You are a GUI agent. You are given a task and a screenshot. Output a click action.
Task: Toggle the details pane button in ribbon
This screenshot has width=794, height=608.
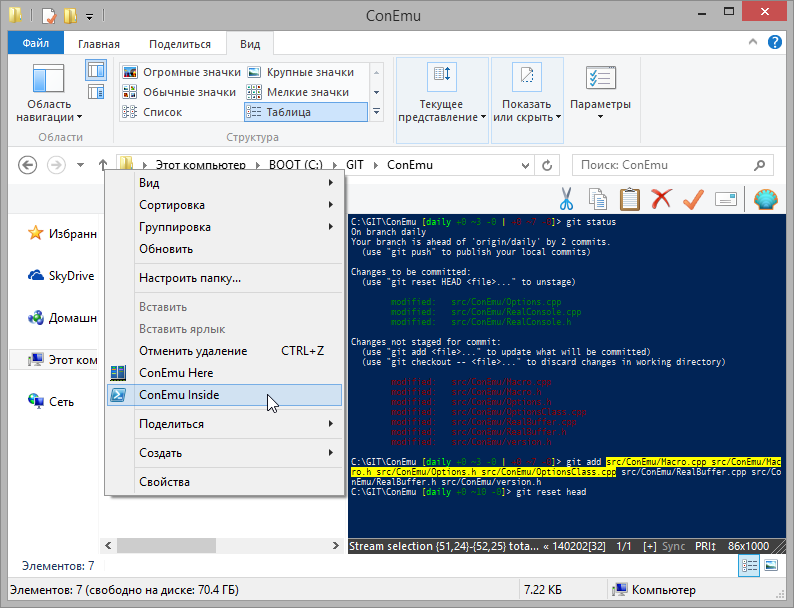[96, 91]
